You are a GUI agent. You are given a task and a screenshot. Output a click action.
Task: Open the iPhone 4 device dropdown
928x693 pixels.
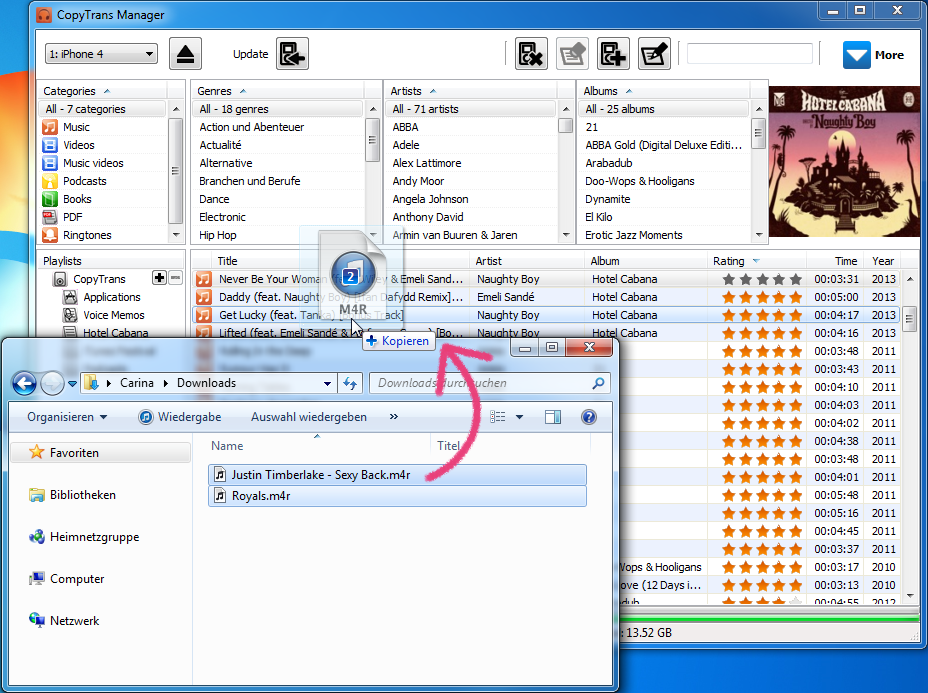tap(101, 54)
